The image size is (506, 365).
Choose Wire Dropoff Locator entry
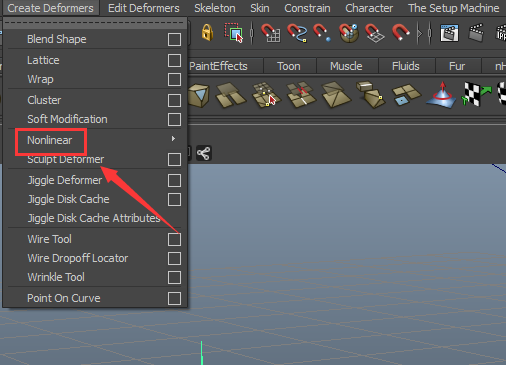pyautogui.click(x=78, y=258)
